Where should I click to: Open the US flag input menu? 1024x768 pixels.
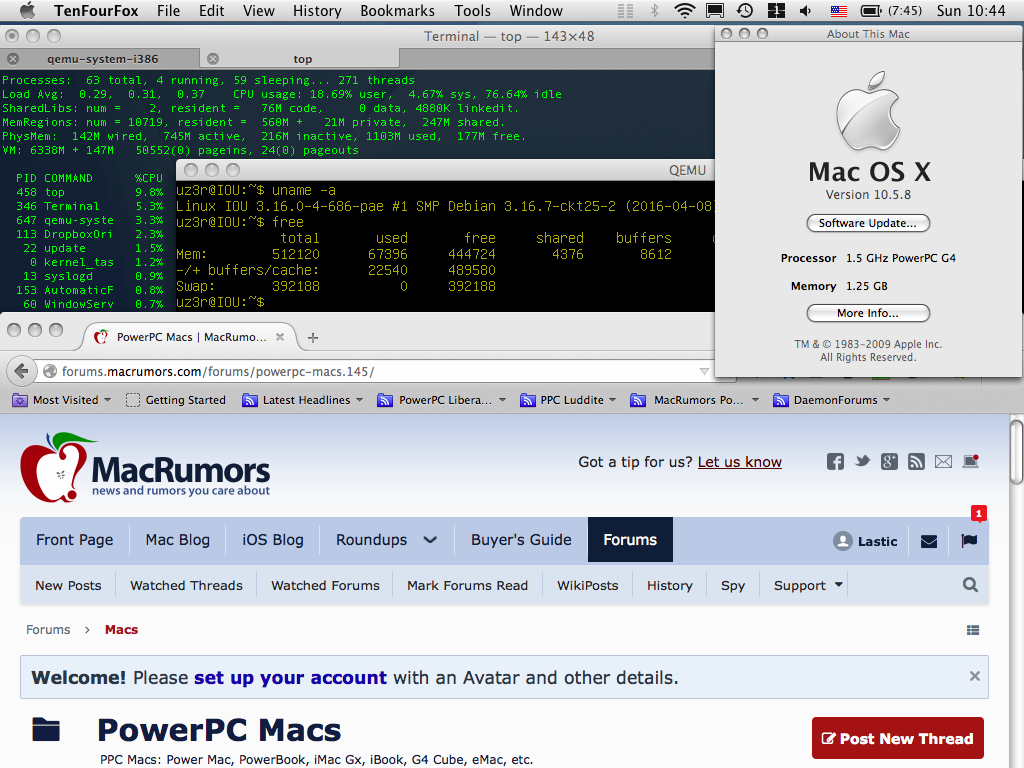[x=839, y=11]
